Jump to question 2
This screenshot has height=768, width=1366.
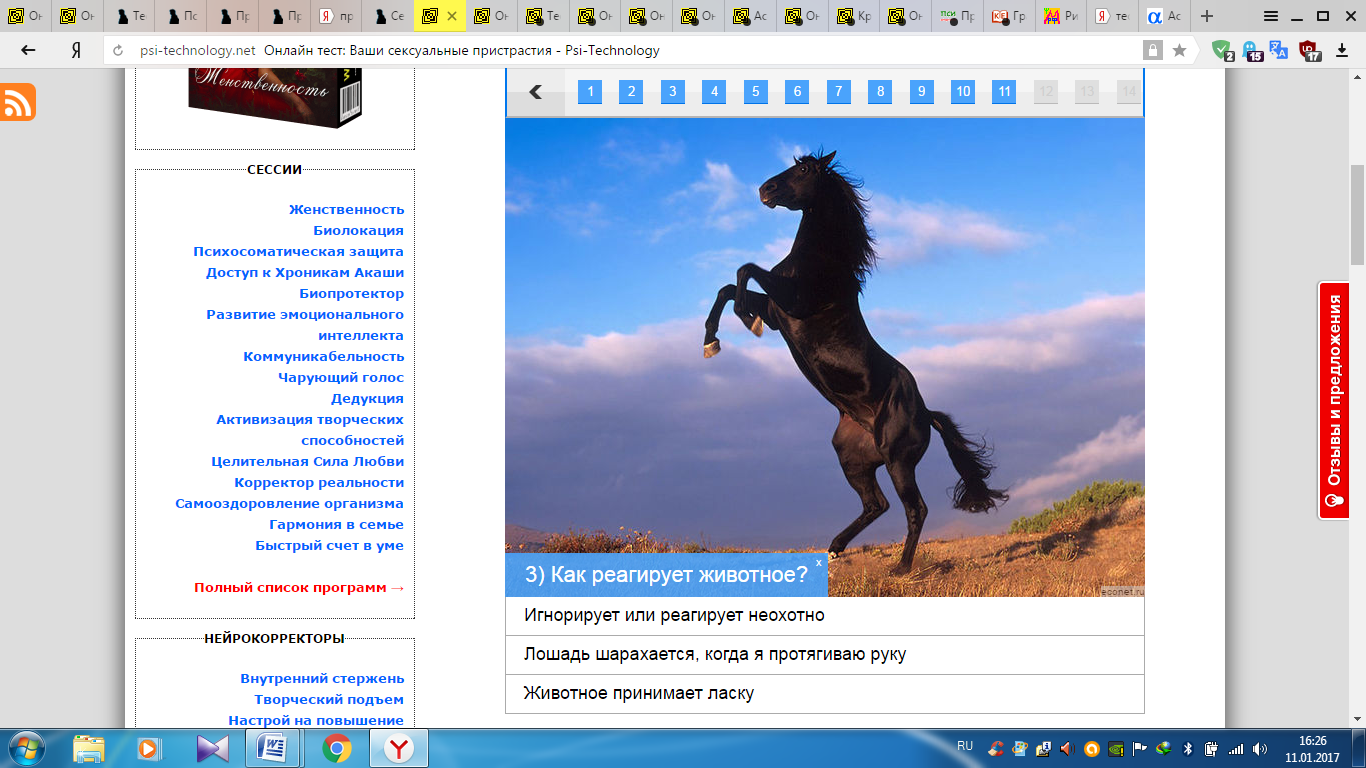pyautogui.click(x=631, y=92)
